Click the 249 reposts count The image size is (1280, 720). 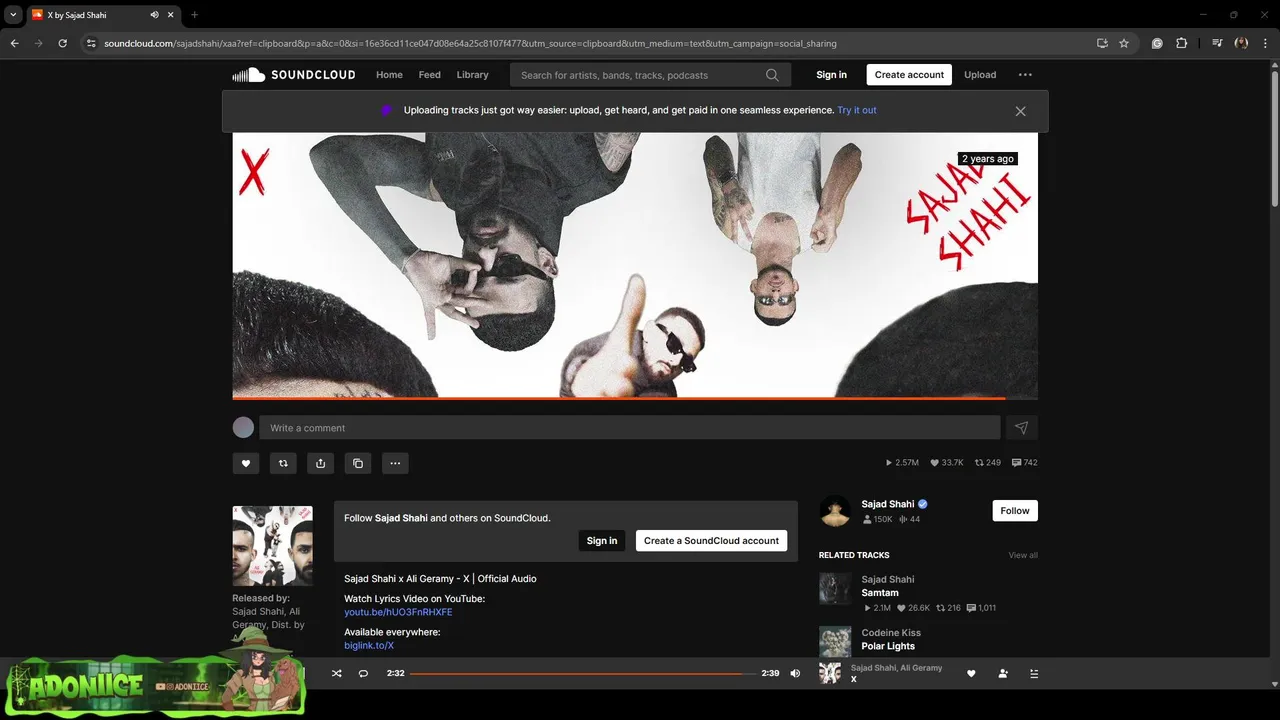coord(988,463)
